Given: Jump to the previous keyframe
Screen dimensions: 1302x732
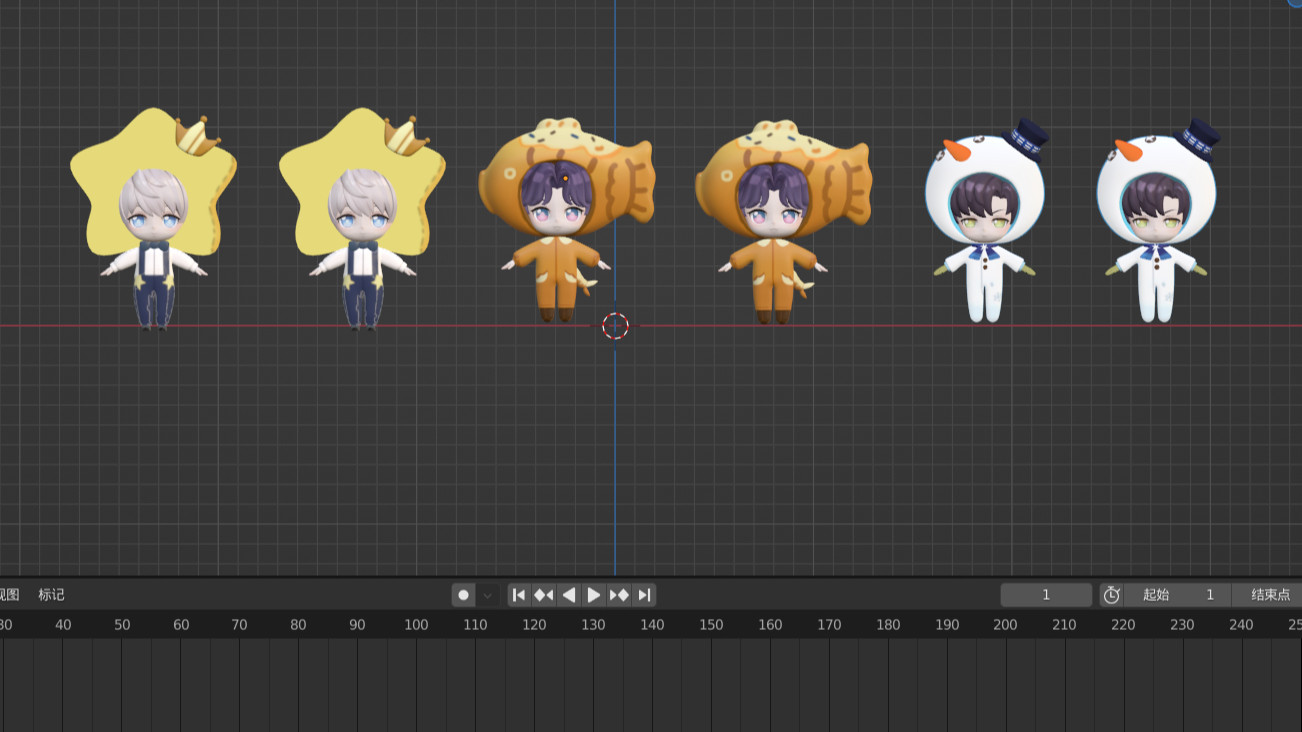Looking at the screenshot, I should [x=543, y=595].
